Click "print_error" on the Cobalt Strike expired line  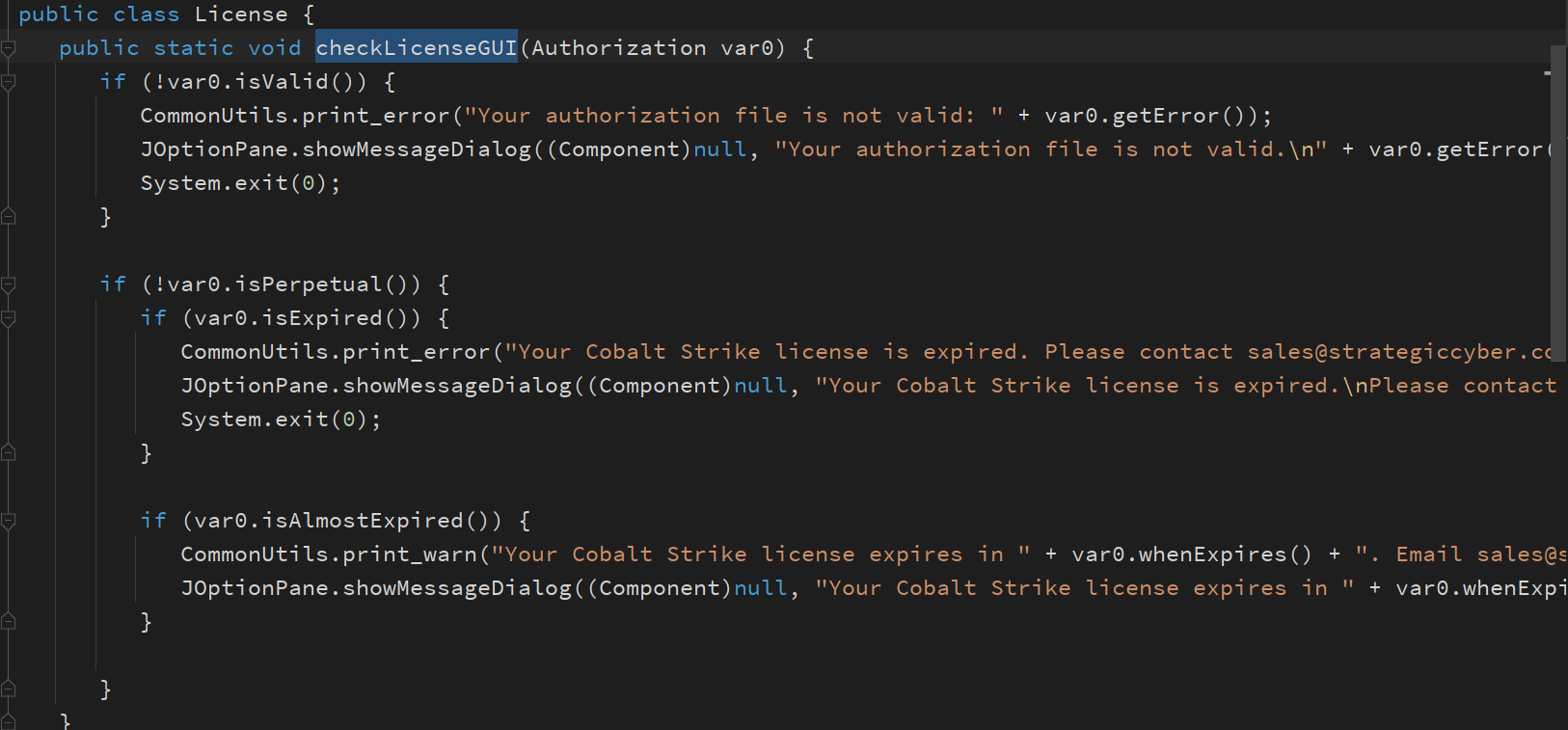(417, 352)
